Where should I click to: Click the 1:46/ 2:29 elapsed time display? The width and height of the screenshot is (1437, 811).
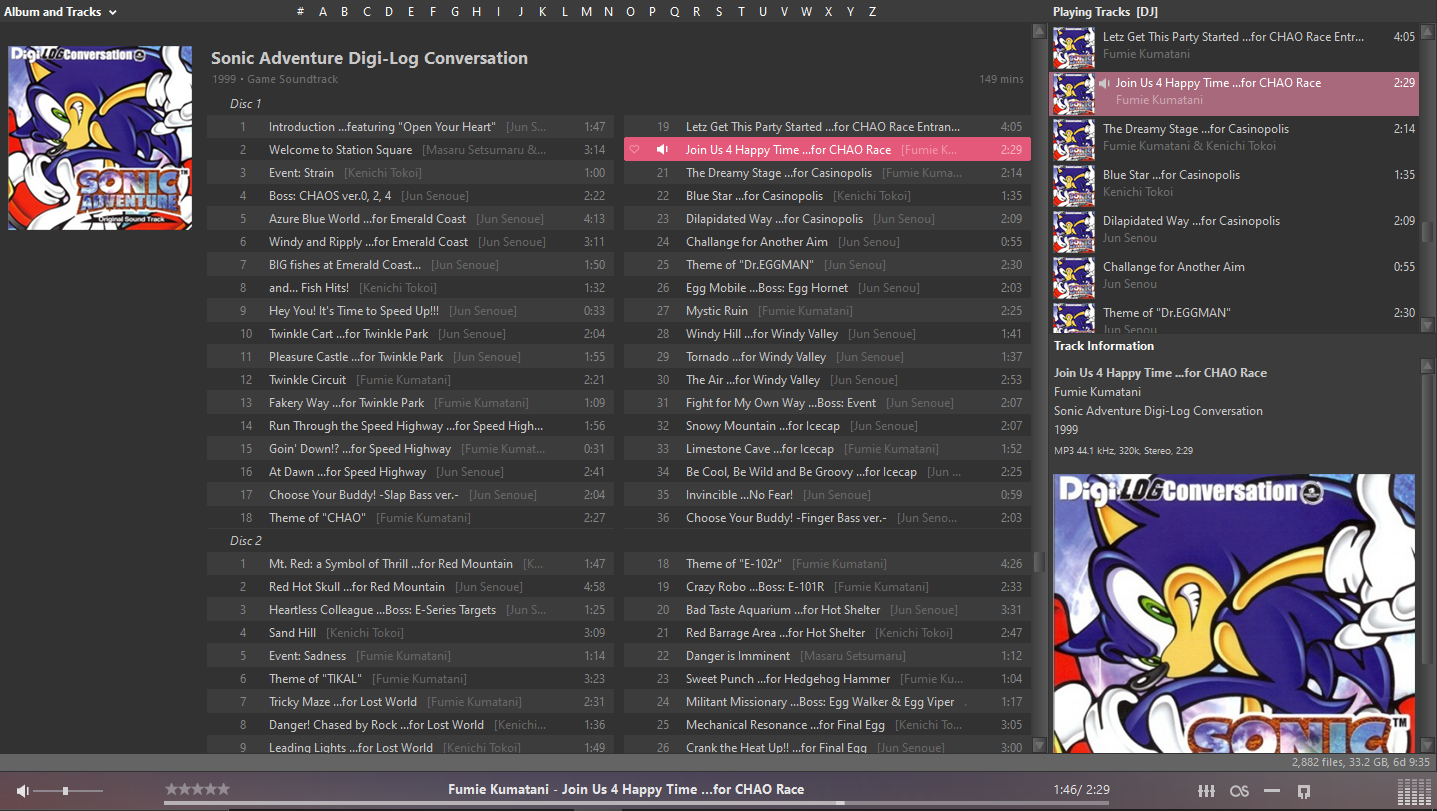coord(1081,790)
